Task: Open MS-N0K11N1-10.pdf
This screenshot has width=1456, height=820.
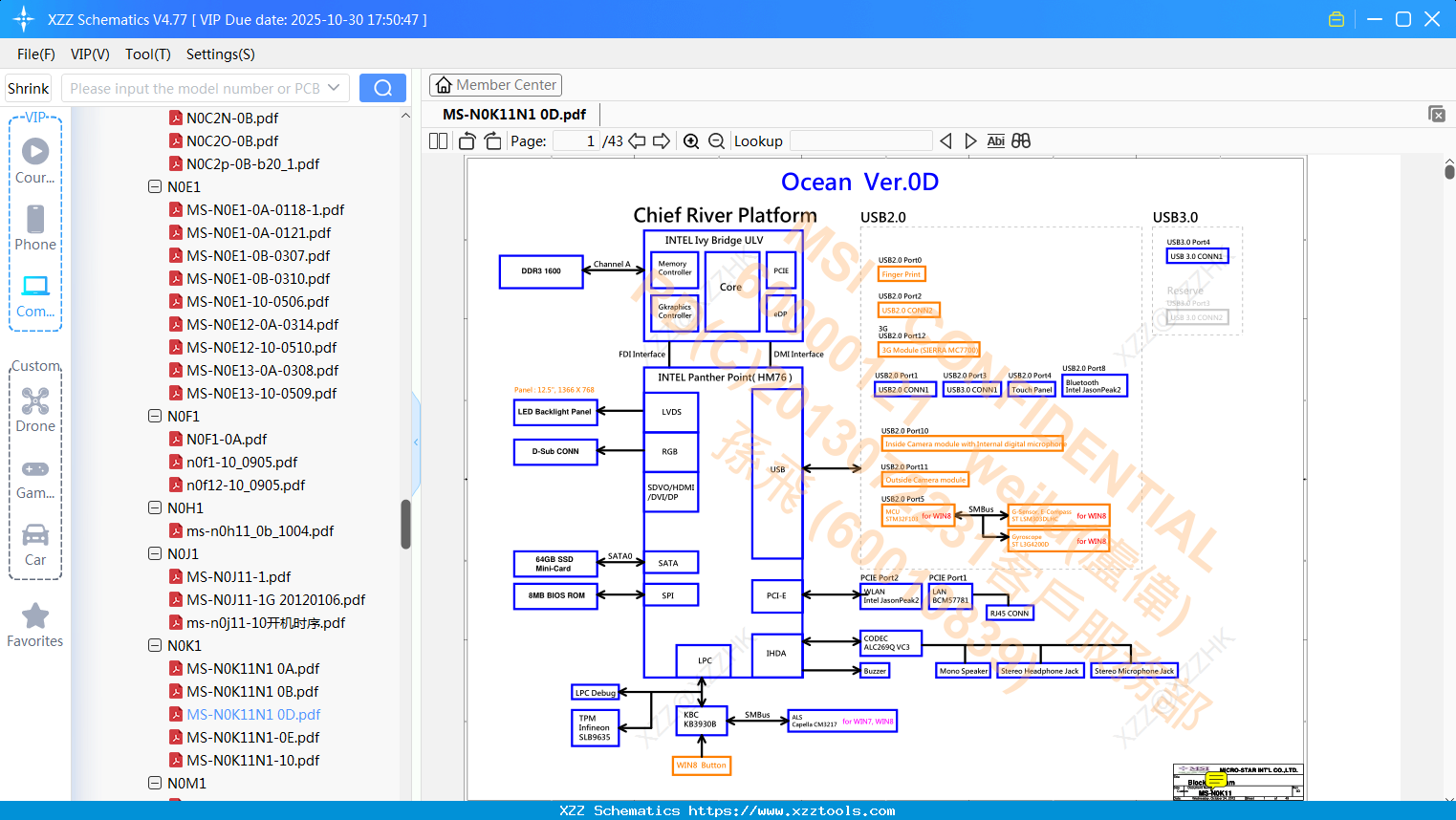Action: (x=252, y=761)
